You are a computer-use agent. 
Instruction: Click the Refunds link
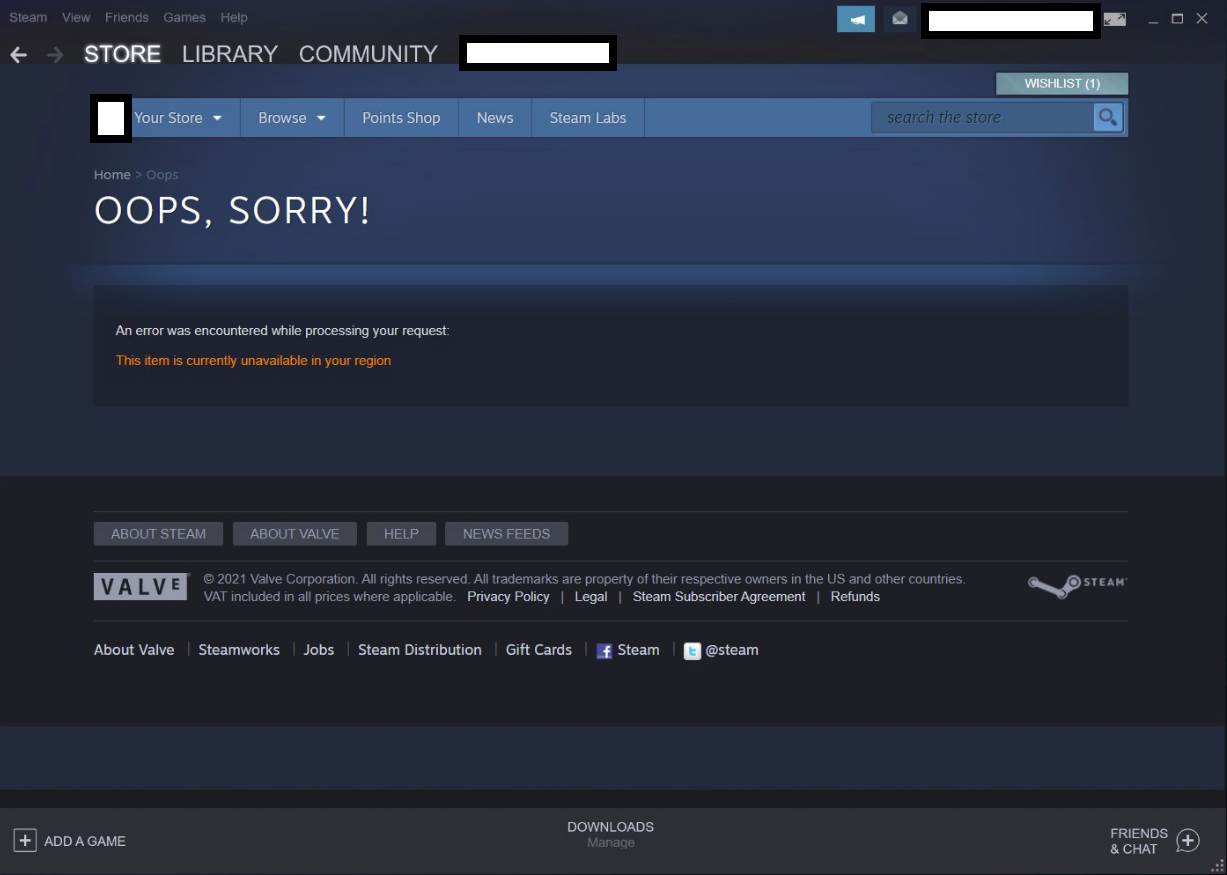pyautogui.click(x=855, y=596)
